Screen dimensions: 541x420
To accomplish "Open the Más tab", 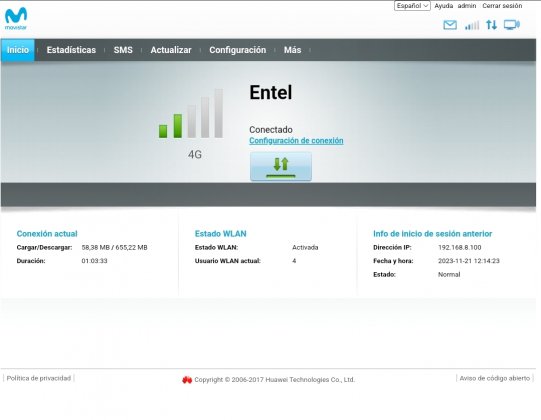I will click(292, 50).
